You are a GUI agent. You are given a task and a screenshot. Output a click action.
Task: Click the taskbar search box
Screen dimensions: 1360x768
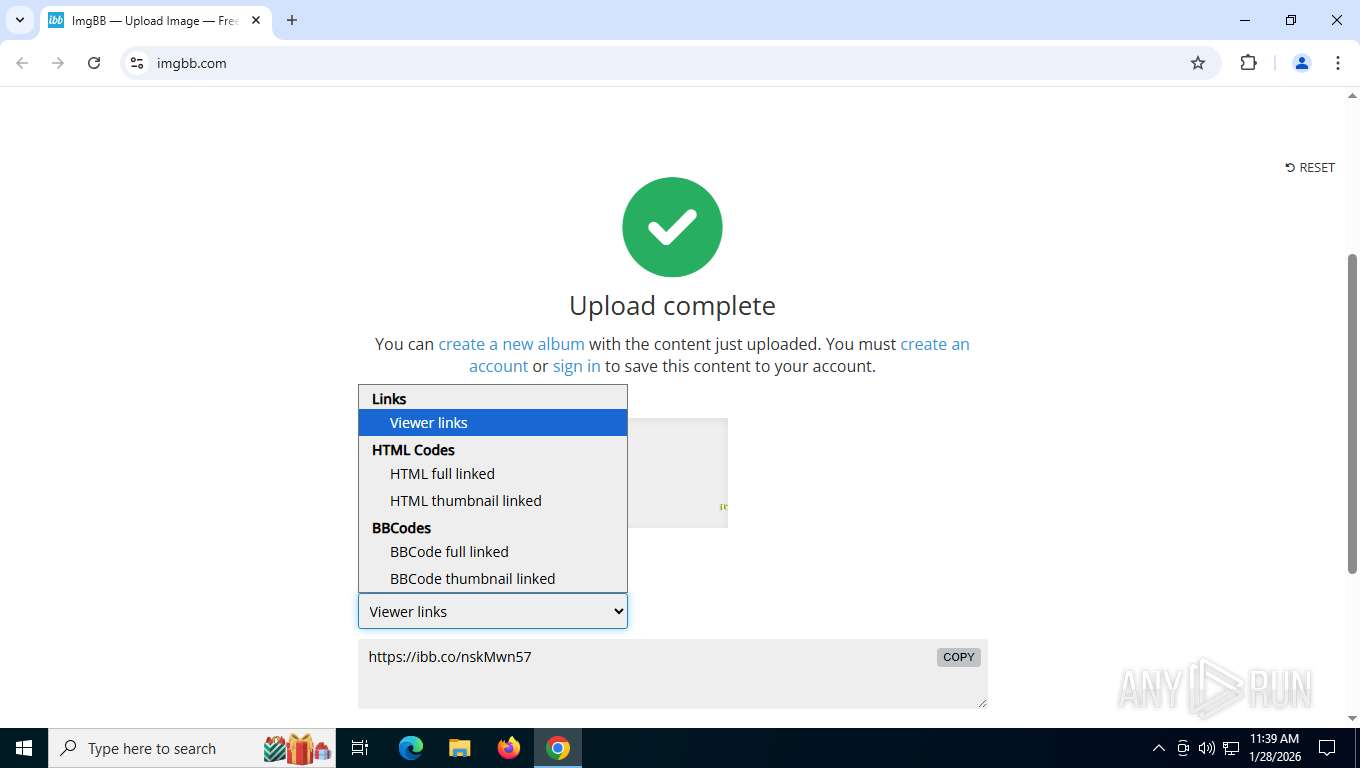point(193,748)
